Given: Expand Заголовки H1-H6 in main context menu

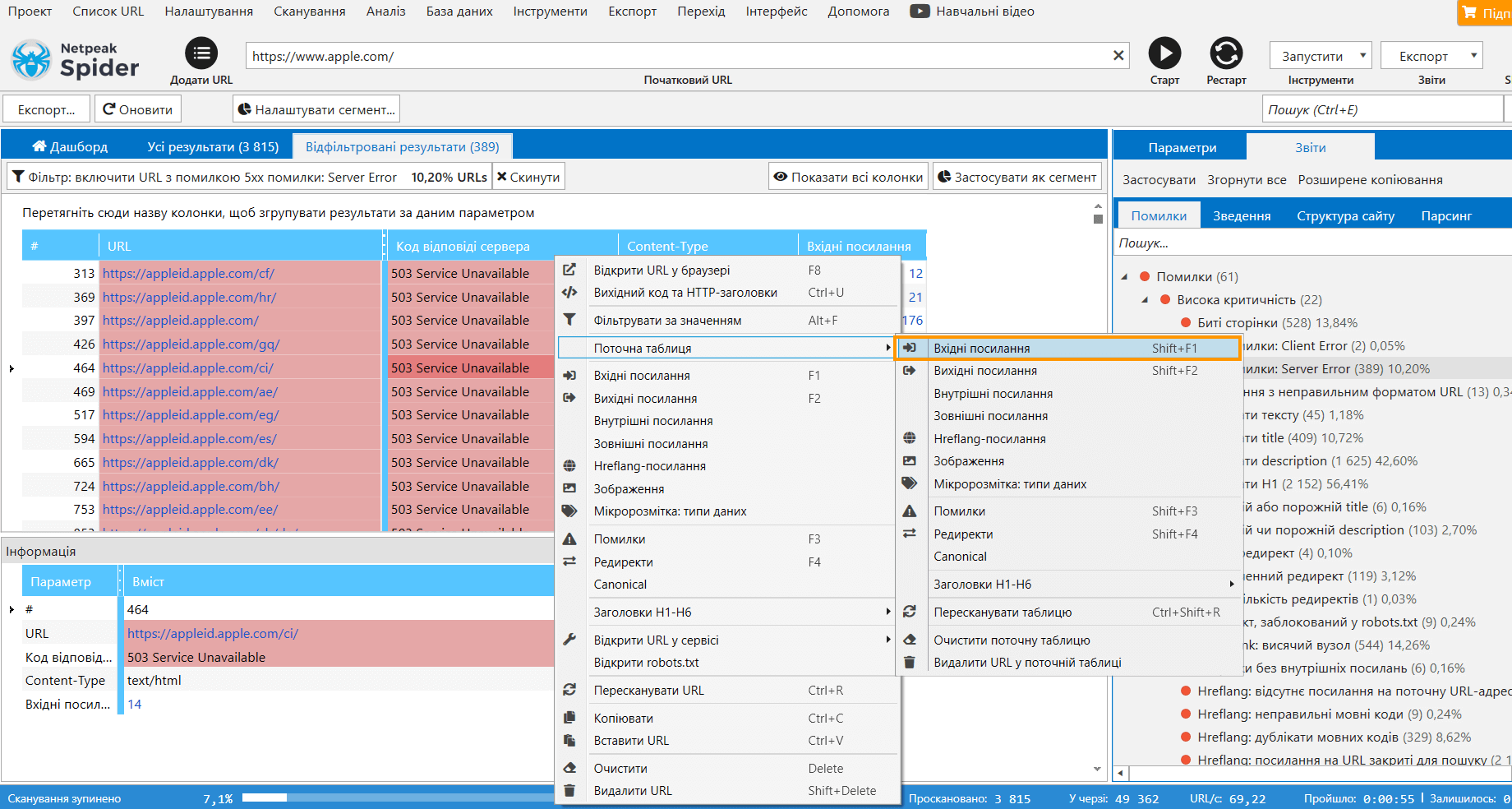Looking at the screenshot, I should pos(887,612).
